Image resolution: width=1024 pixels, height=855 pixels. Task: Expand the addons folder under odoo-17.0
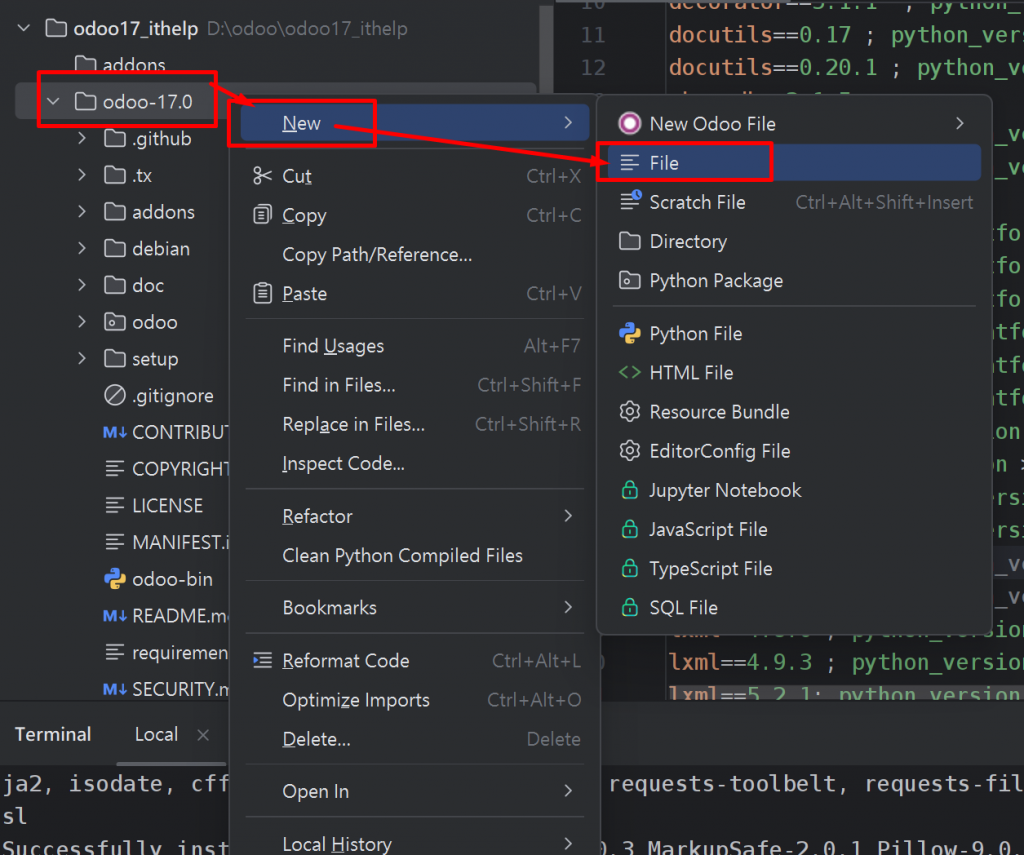click(x=82, y=211)
